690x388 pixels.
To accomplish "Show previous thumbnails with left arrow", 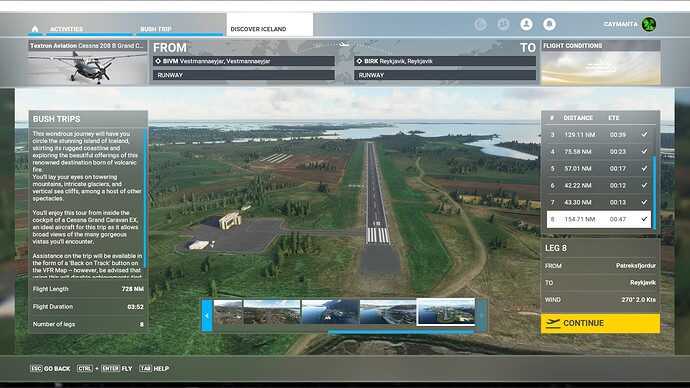I will (x=207, y=315).
